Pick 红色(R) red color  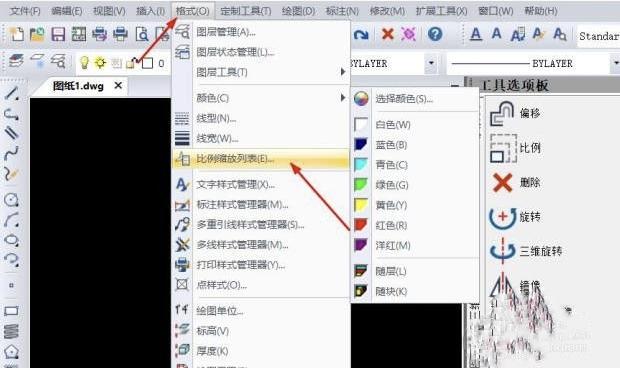pos(415,225)
